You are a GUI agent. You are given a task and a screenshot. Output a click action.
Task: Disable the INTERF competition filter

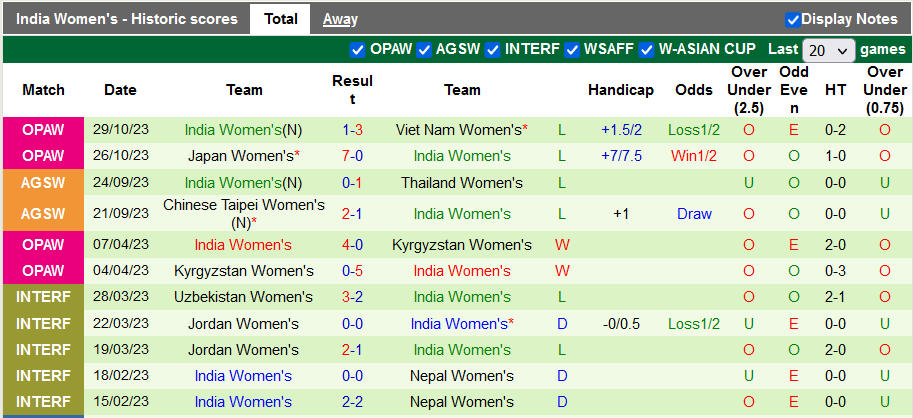point(492,49)
